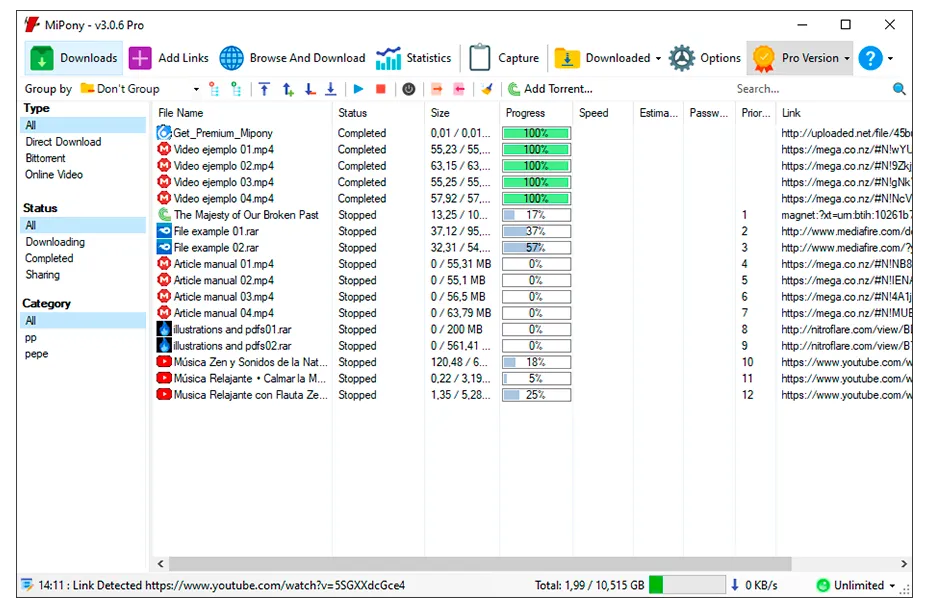Click the move-up priority arrow icon
This screenshot has height=611, width=932.
(288, 89)
